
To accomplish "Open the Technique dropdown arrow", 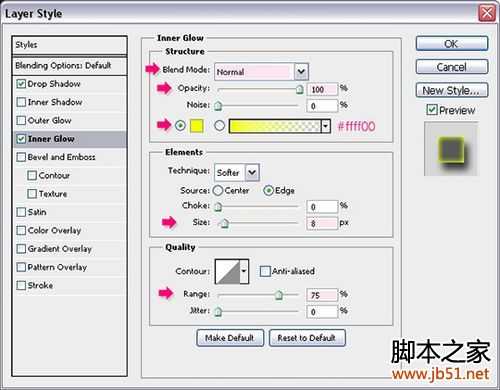I will [252, 172].
